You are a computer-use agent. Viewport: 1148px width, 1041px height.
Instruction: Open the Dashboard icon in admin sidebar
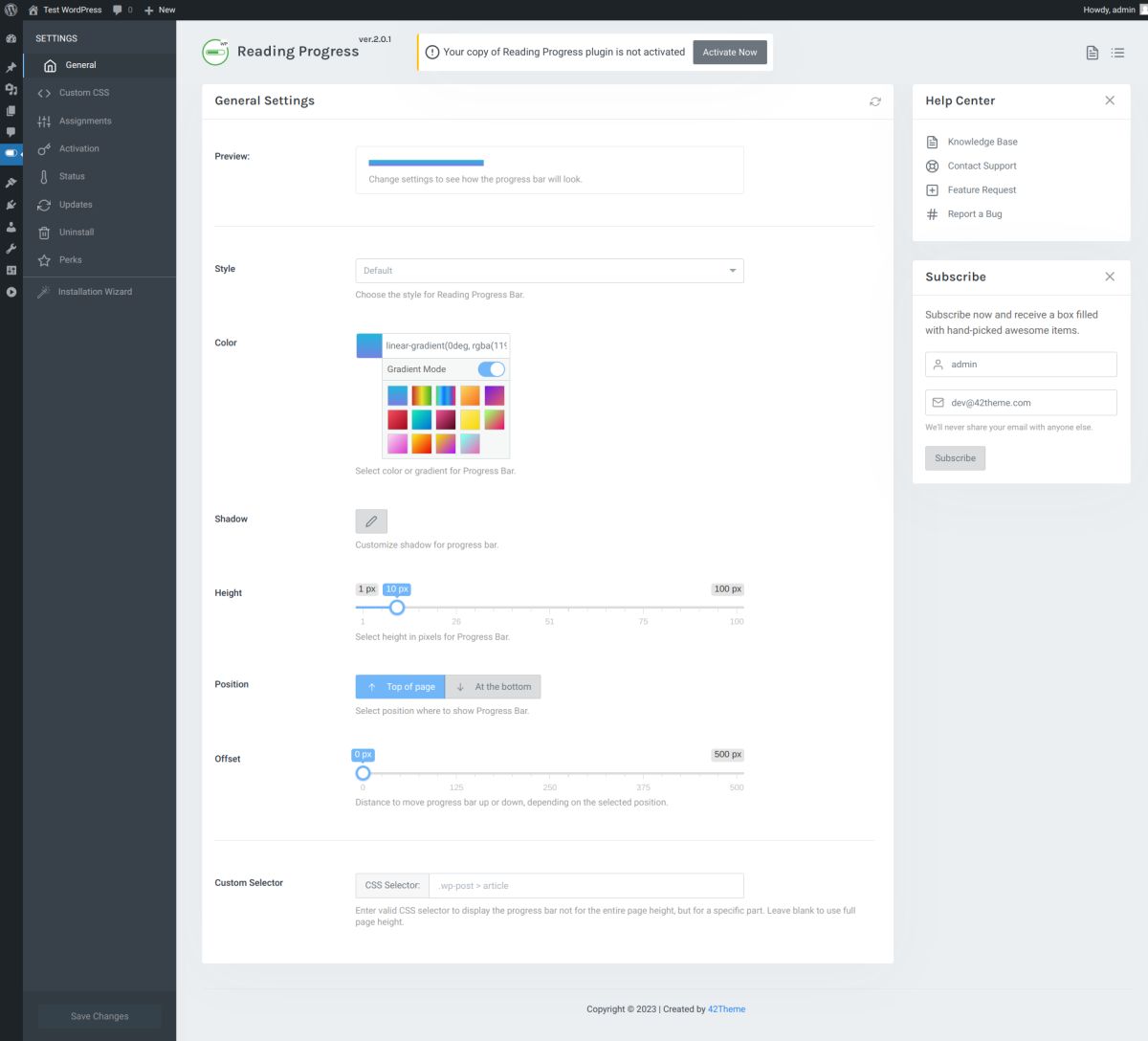click(x=11, y=38)
